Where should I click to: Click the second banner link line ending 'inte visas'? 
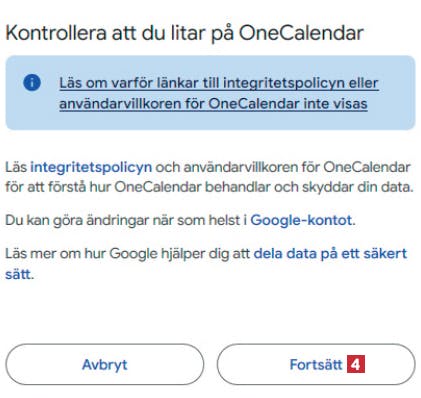(213, 104)
